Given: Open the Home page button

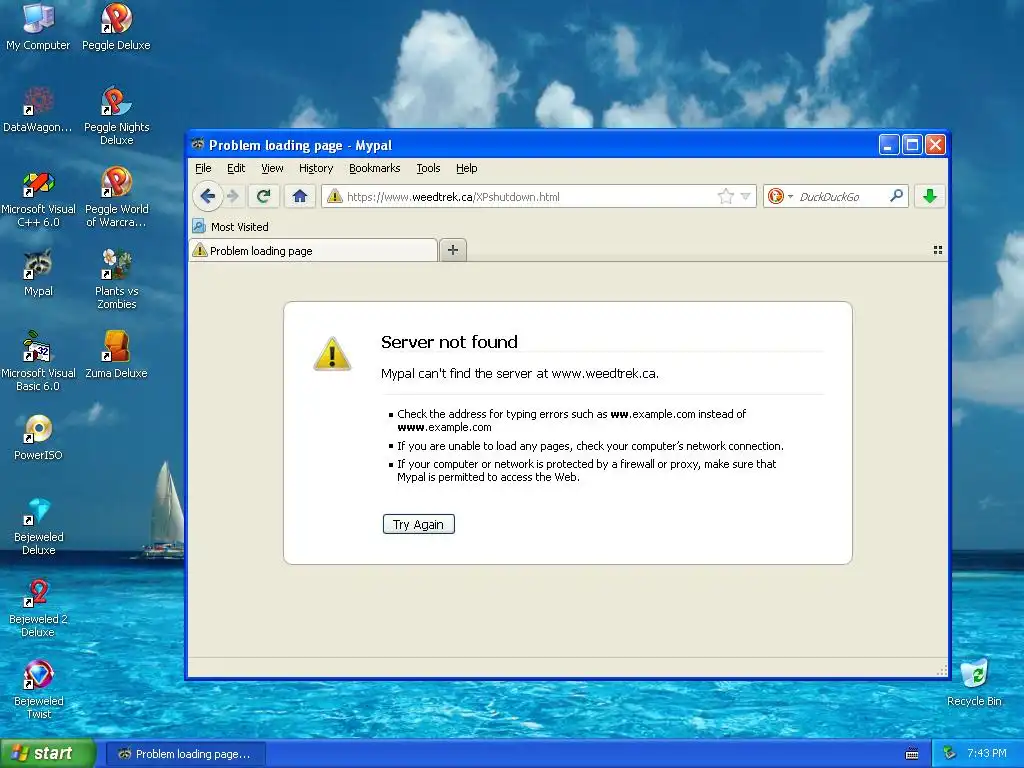Looking at the screenshot, I should pyautogui.click(x=300, y=196).
